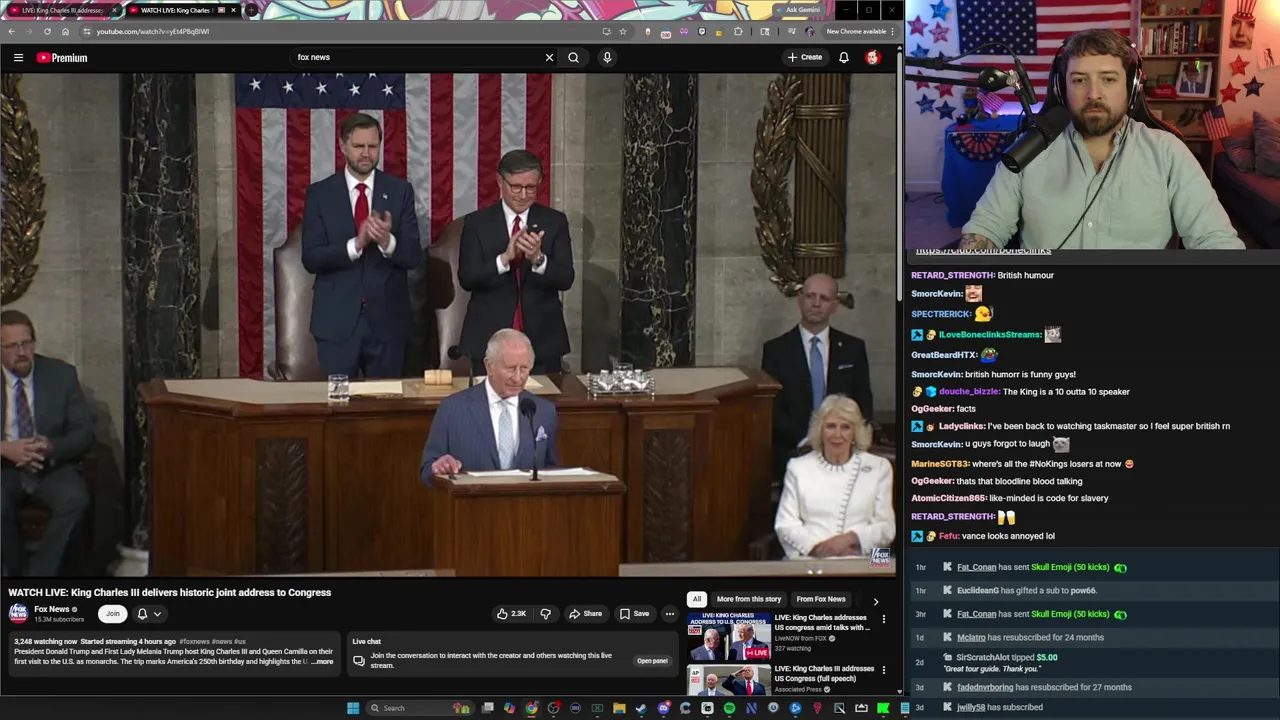Like the video with thumbs up
1280x720 pixels.
511,614
